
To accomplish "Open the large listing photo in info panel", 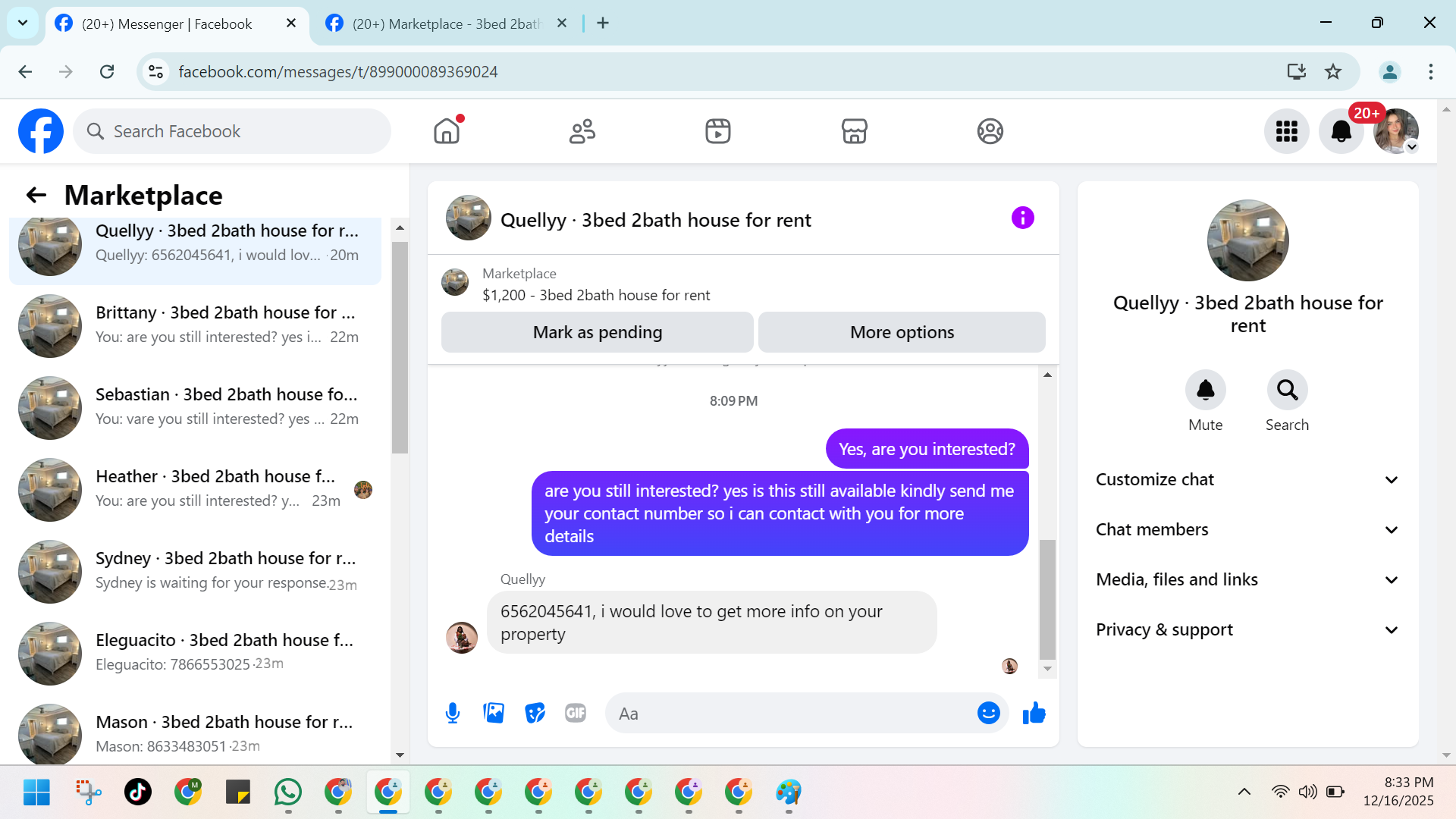I will pyautogui.click(x=1248, y=240).
